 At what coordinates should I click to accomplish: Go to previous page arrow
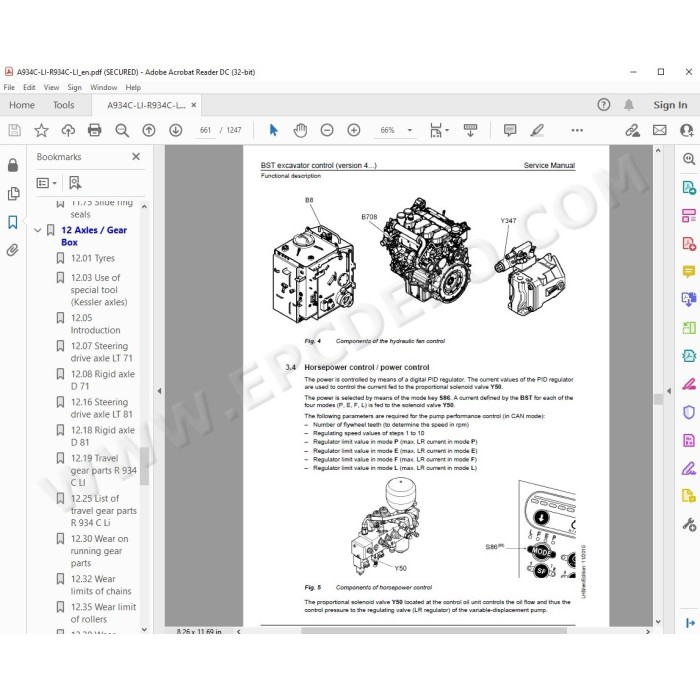[149, 130]
